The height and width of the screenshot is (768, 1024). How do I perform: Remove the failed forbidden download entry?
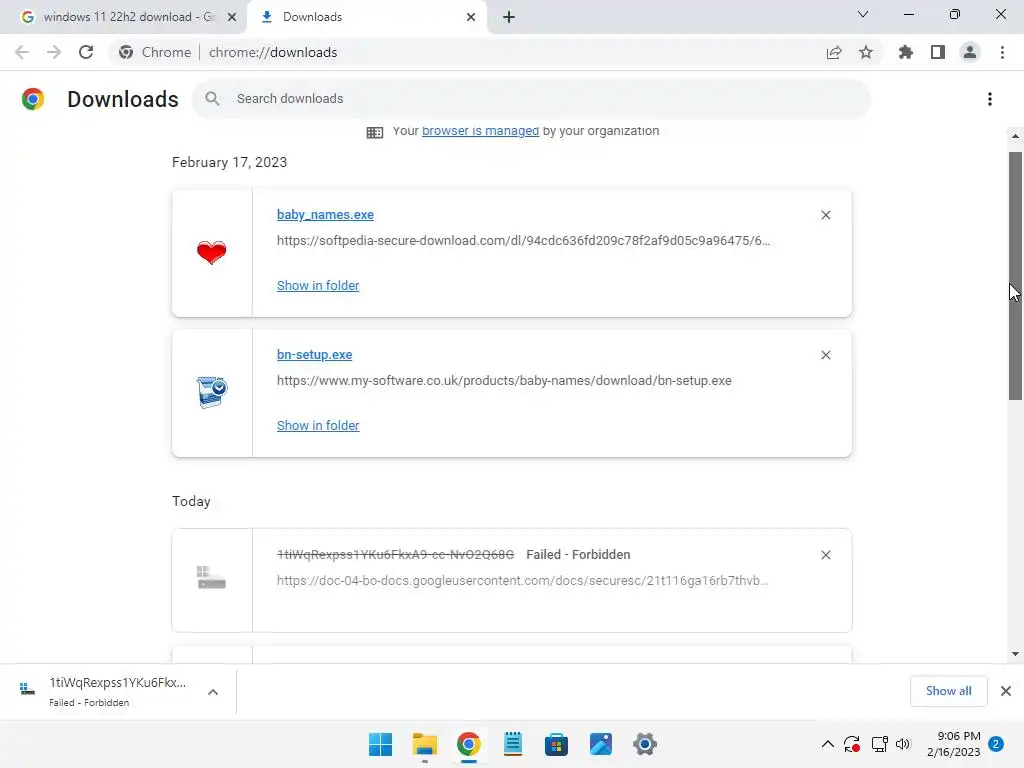coord(825,554)
